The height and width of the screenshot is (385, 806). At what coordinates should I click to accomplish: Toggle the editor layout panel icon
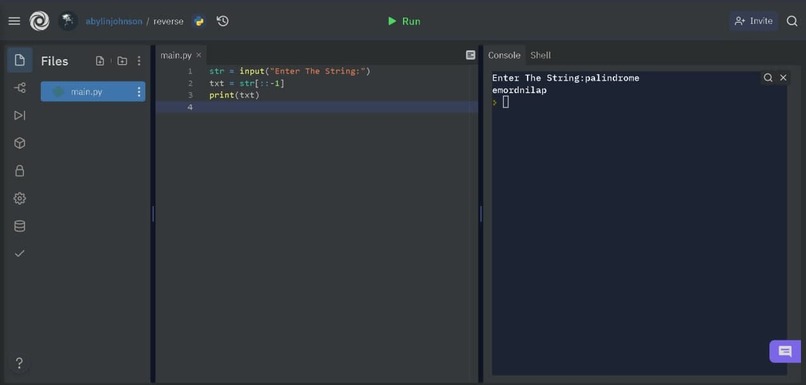click(470, 55)
